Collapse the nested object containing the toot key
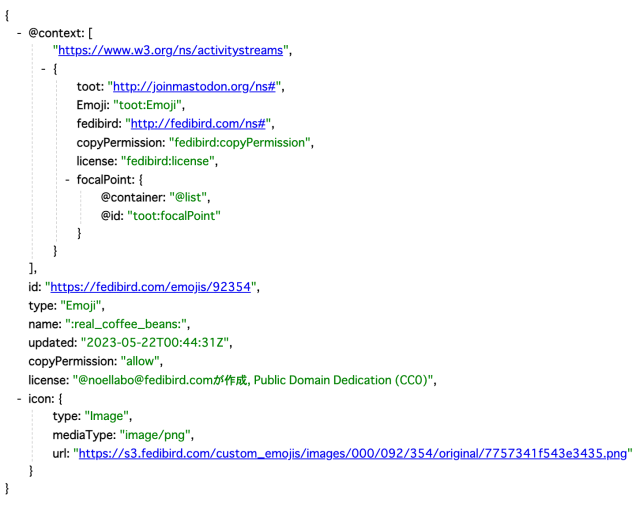 44,69
